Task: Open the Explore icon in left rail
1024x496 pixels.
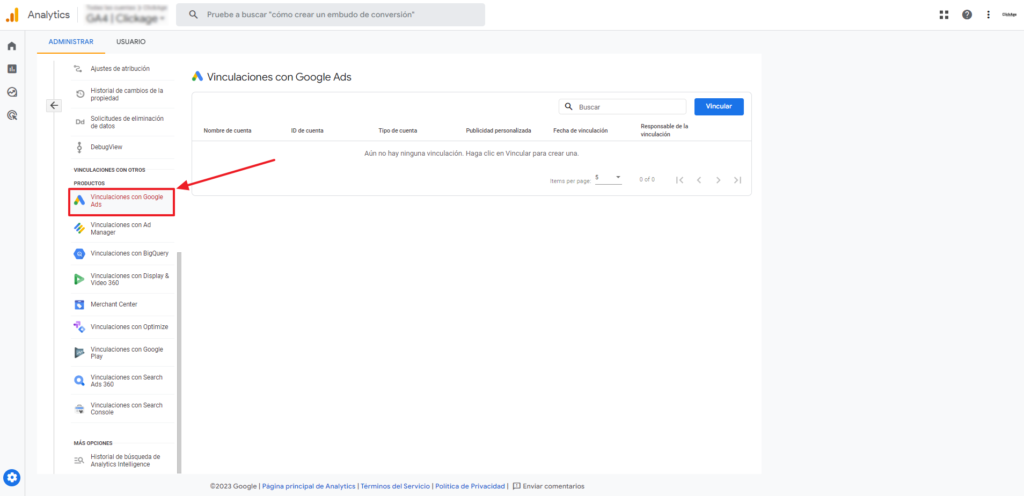Action: click(x=11, y=92)
